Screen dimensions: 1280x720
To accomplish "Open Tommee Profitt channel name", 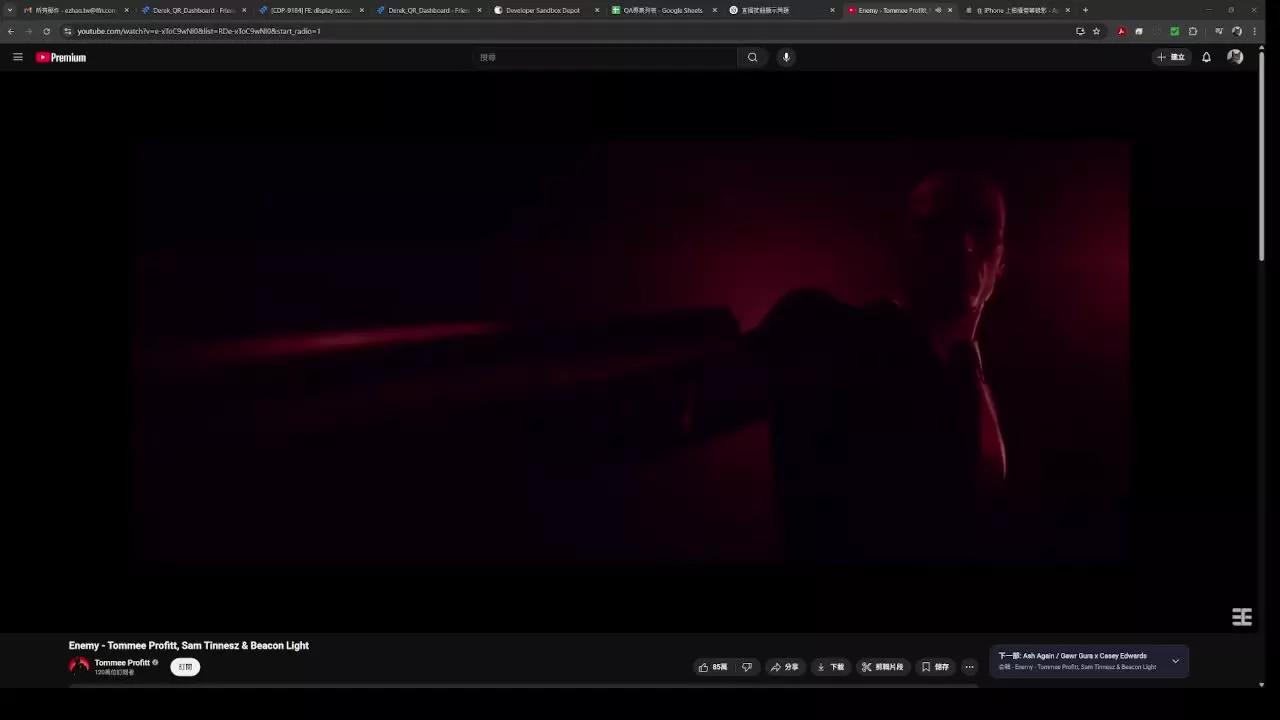I will point(122,662).
